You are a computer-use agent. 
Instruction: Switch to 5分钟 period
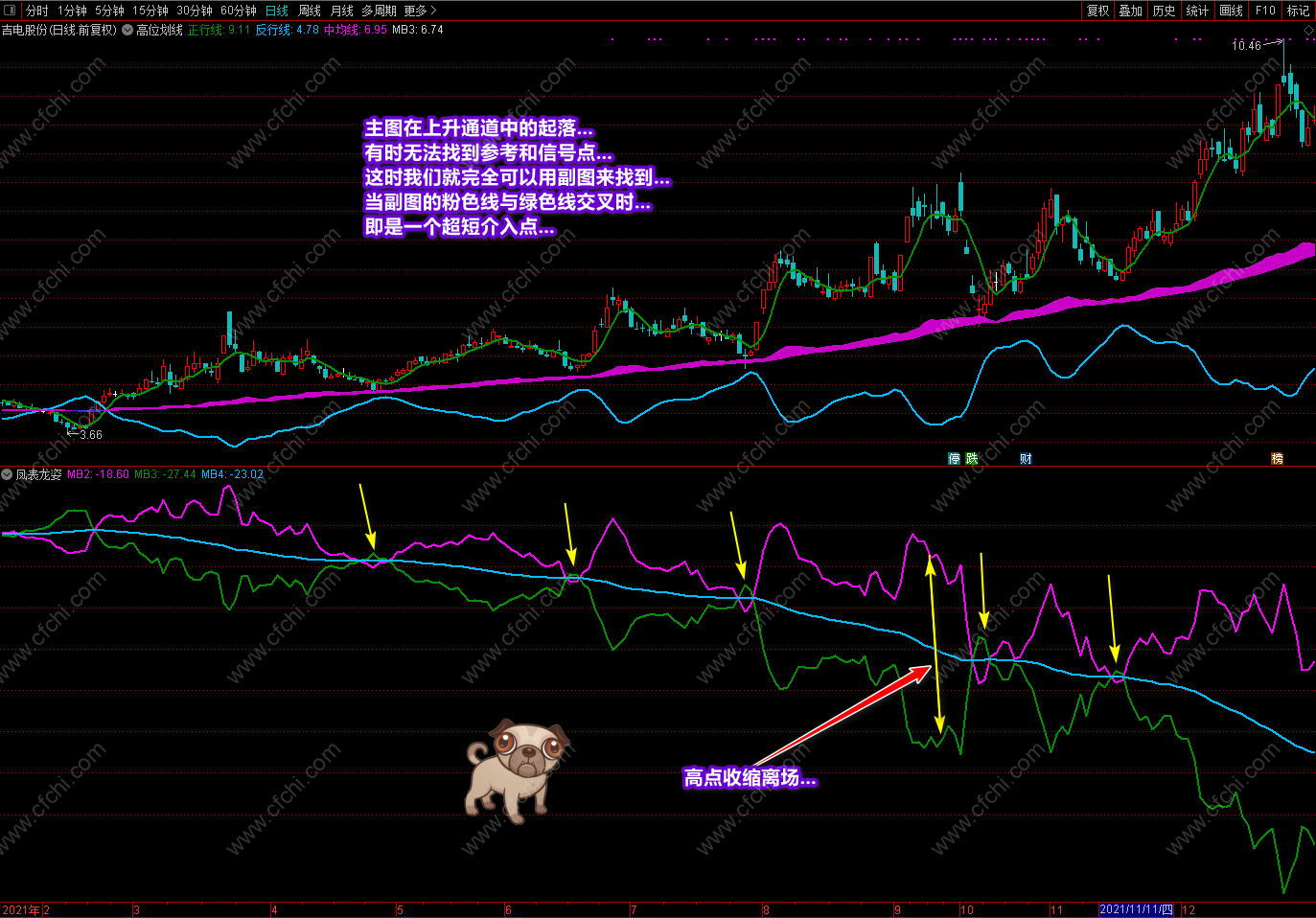(x=109, y=11)
